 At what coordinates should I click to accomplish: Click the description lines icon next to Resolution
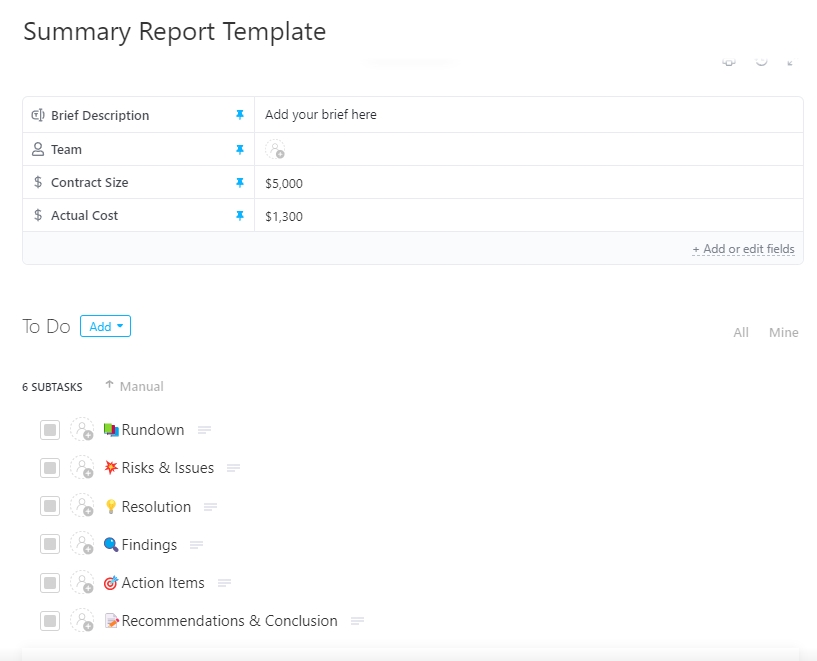pyautogui.click(x=210, y=507)
